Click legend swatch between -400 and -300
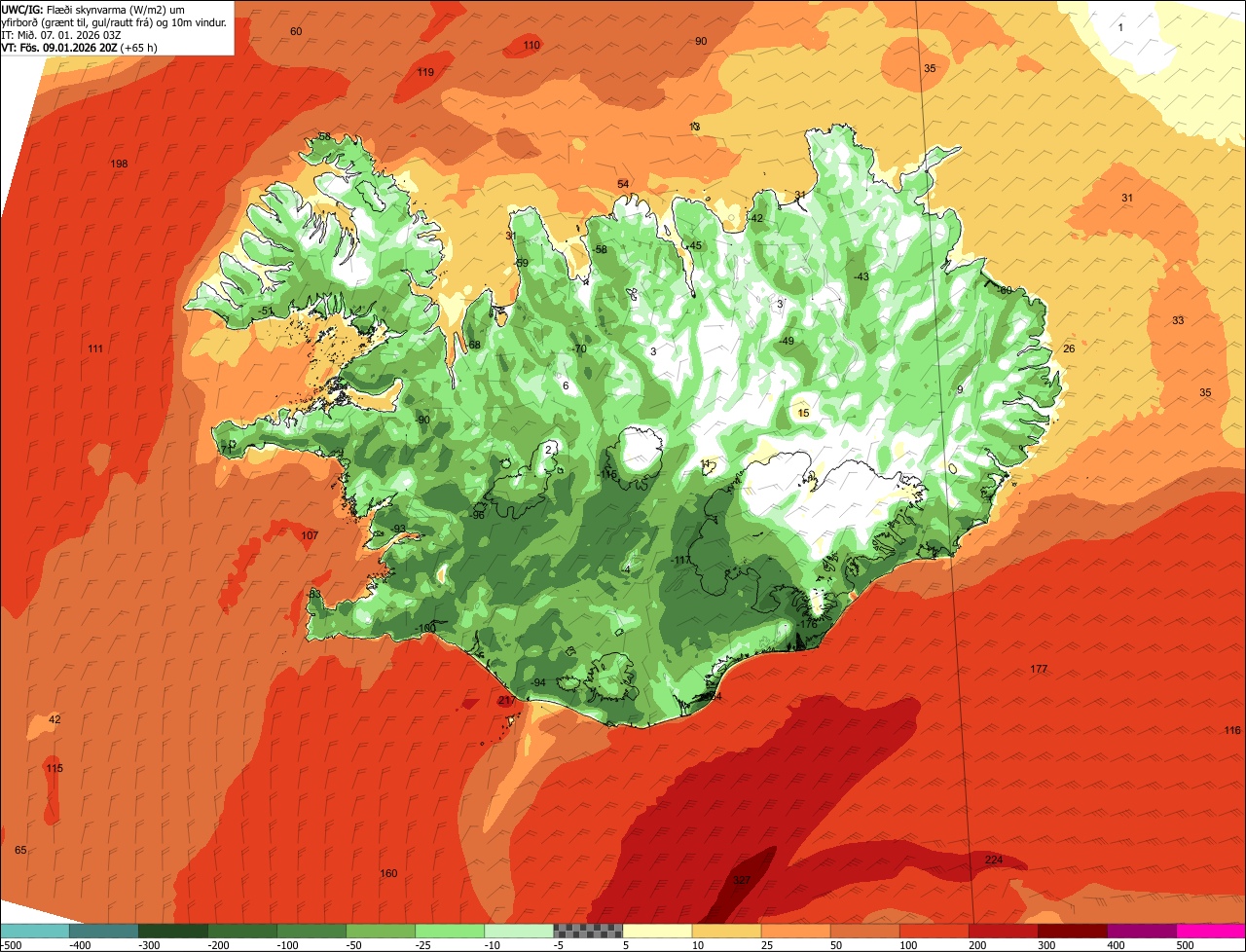Screen dimensions: 1246x952 pos(104,931)
